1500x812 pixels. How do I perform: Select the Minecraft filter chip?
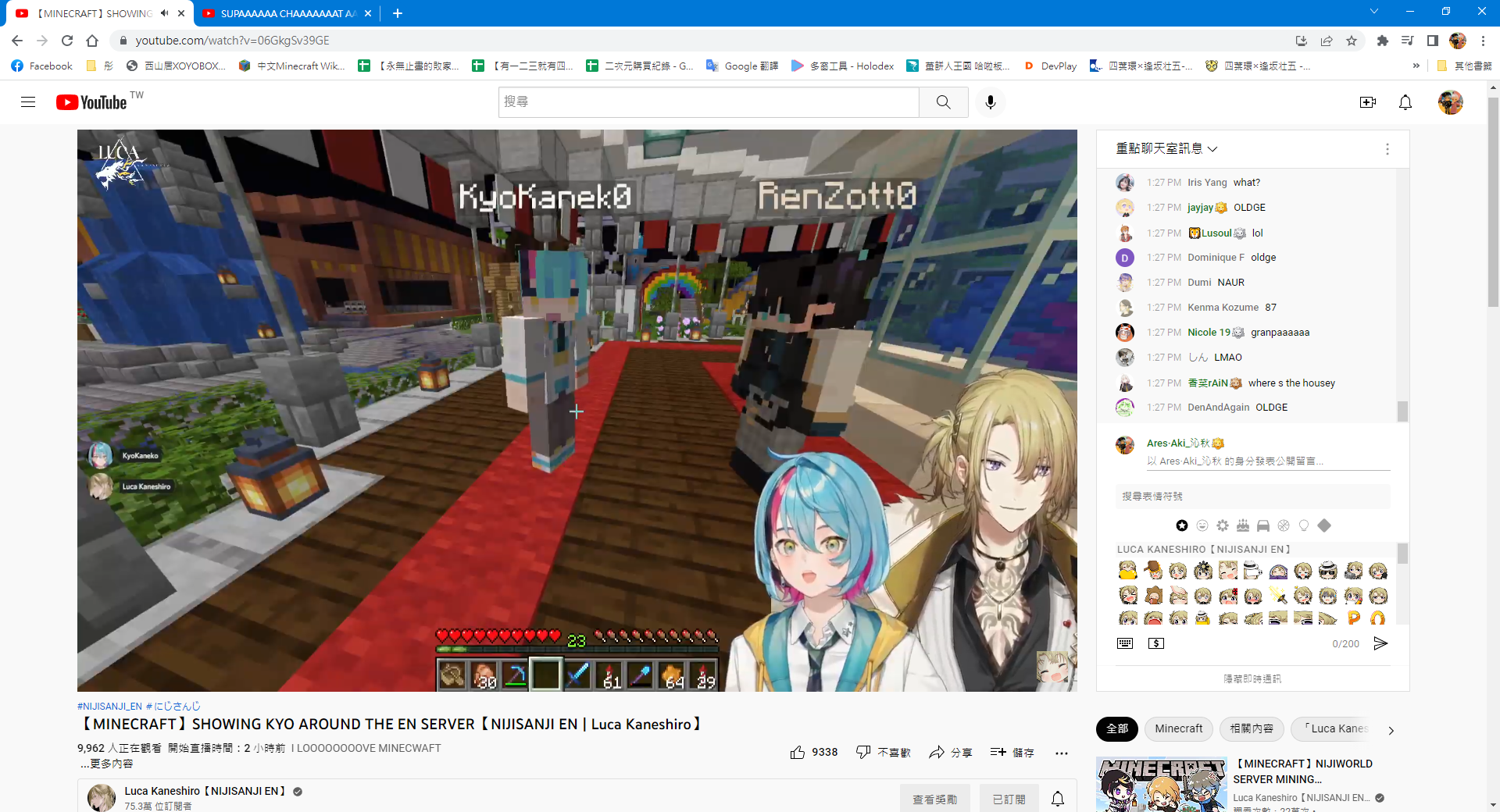point(1179,728)
